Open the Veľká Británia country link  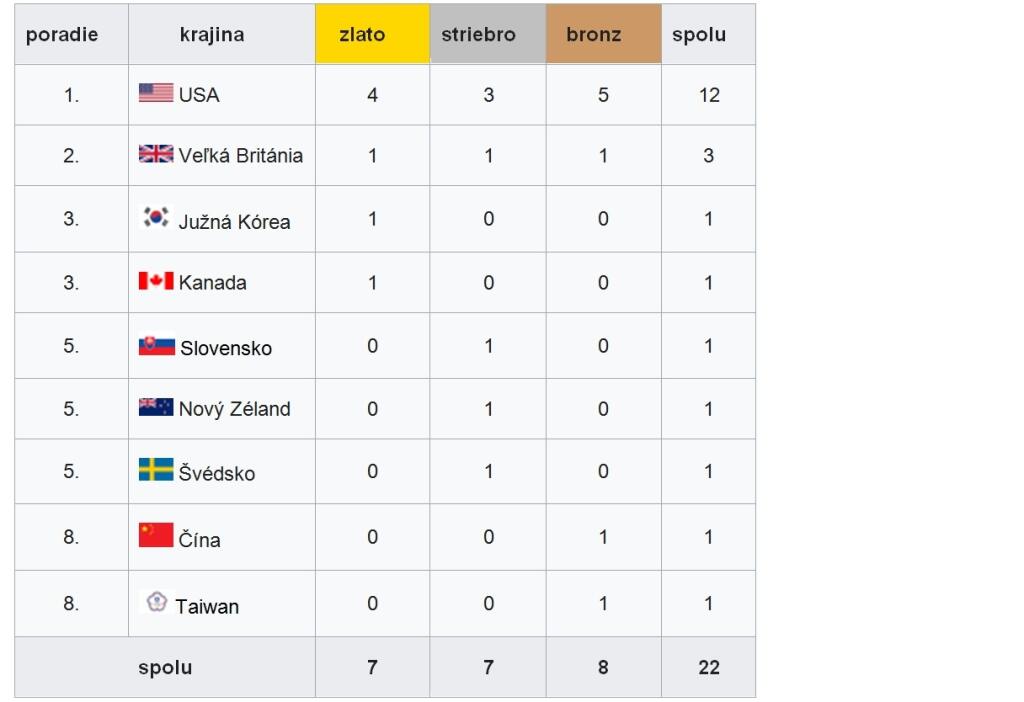click(240, 155)
